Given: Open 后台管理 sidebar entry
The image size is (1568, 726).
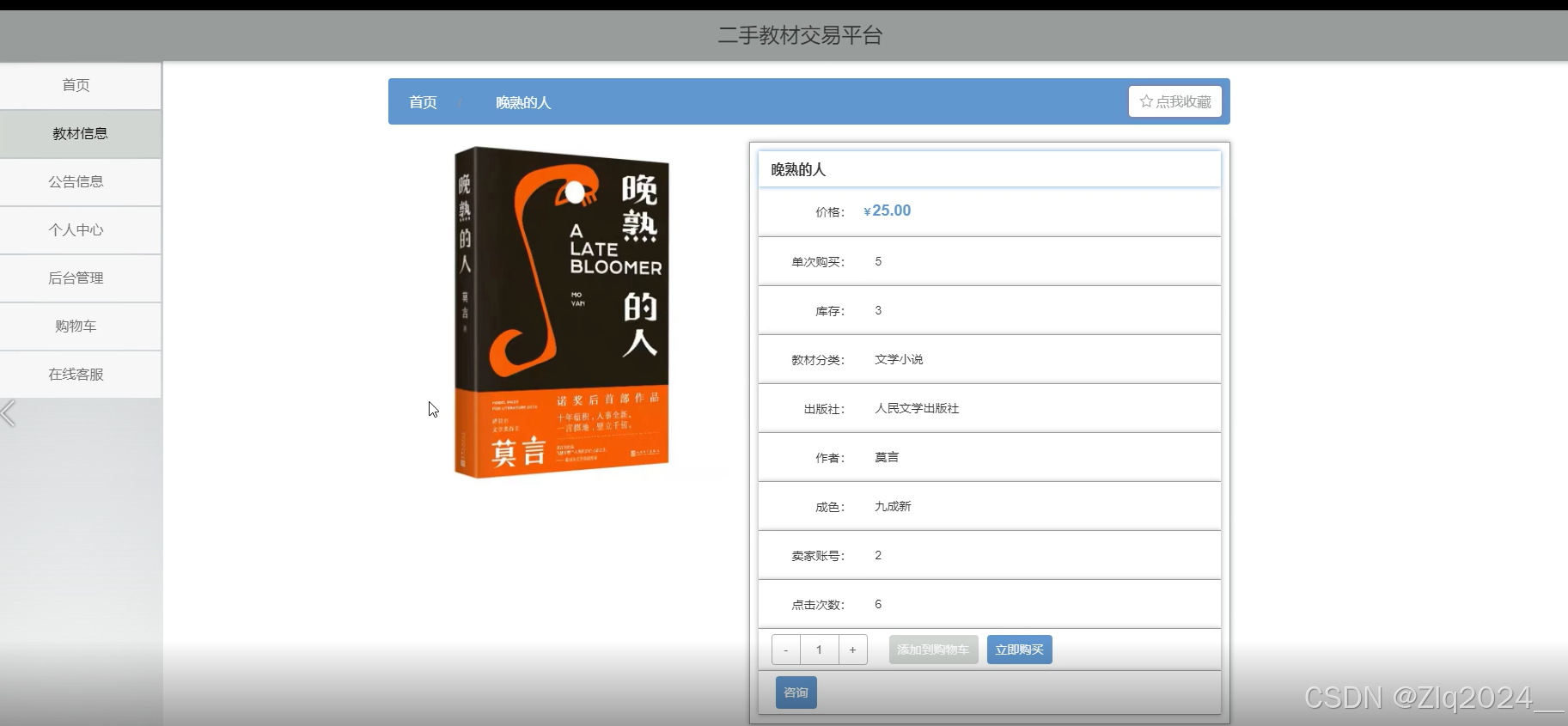Looking at the screenshot, I should pyautogui.click(x=80, y=278).
